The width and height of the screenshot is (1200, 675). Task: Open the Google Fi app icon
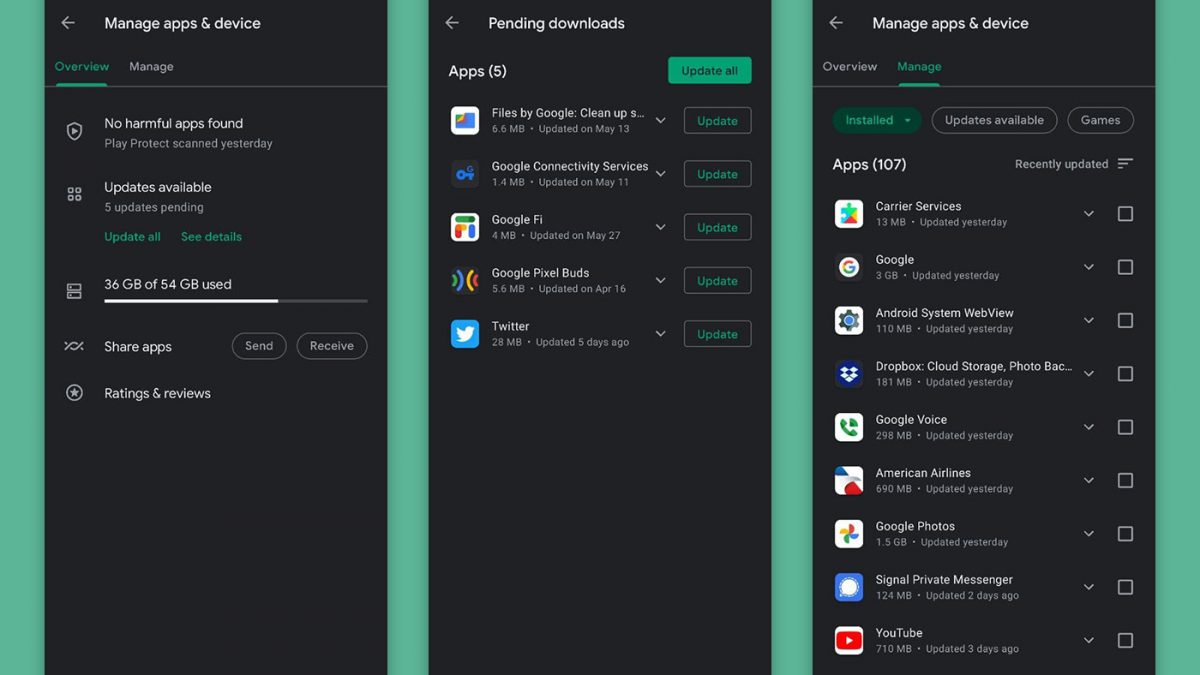[465, 227]
